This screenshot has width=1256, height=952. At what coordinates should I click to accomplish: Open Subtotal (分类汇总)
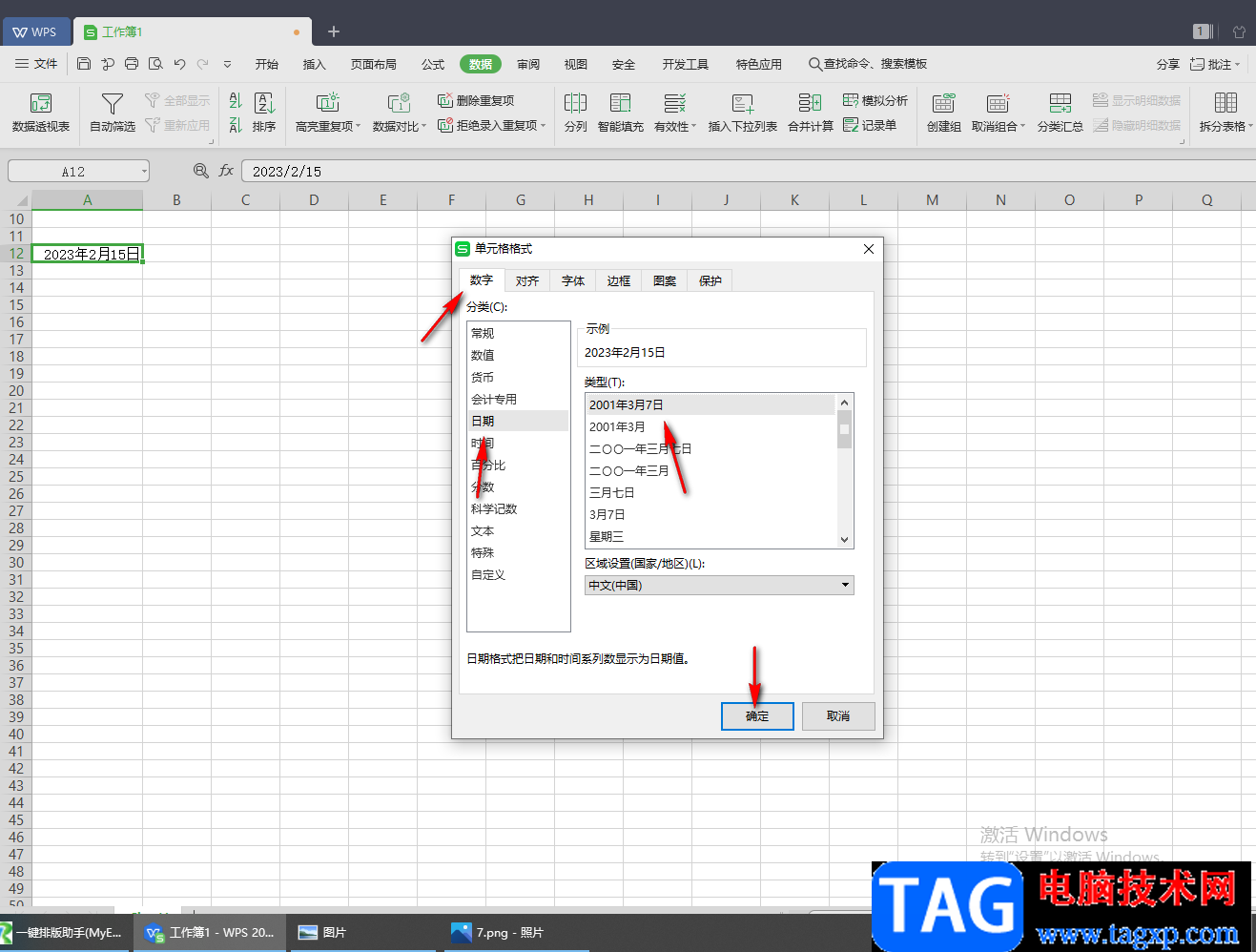click(x=1060, y=113)
